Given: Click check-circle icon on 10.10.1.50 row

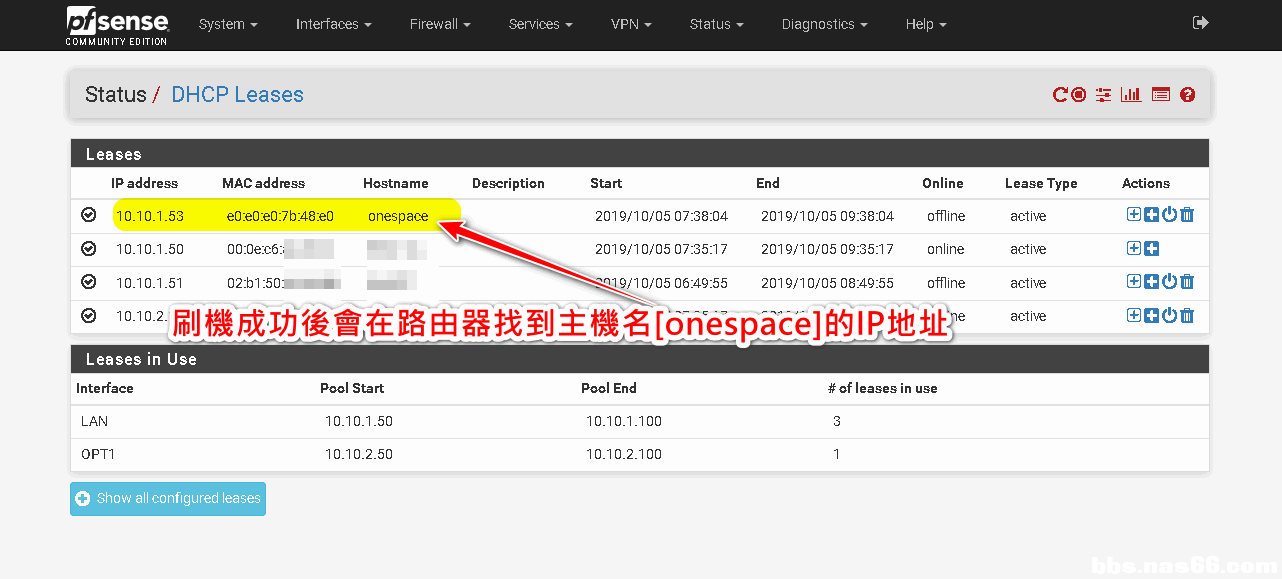Looking at the screenshot, I should click(89, 249).
